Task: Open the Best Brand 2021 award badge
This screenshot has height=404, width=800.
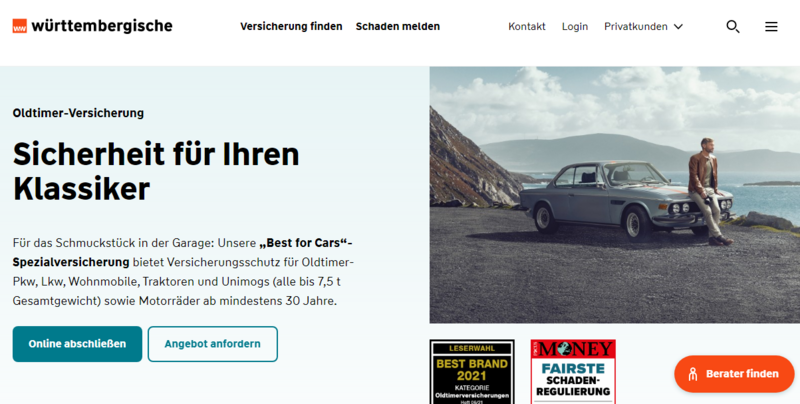Action: (472, 372)
